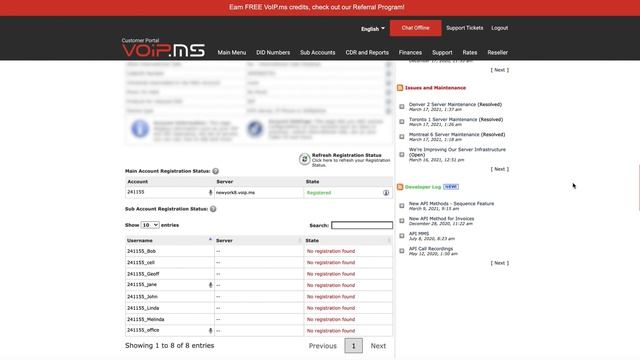
Task: Open Support Tickets link
Action: [464, 28]
